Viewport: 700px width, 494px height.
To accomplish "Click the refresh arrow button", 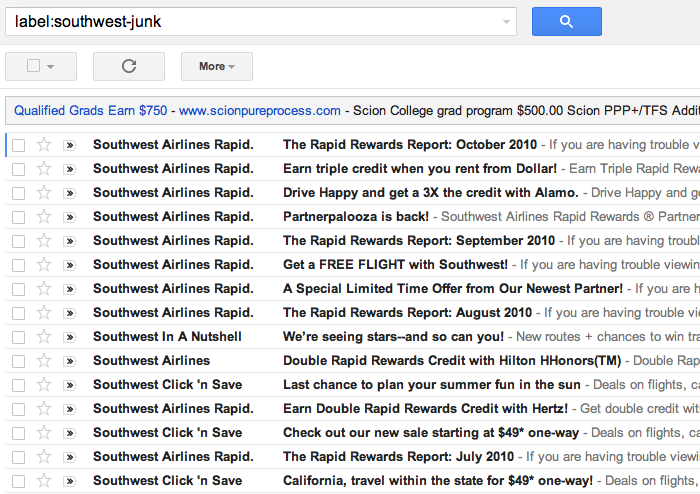I will (x=128, y=66).
